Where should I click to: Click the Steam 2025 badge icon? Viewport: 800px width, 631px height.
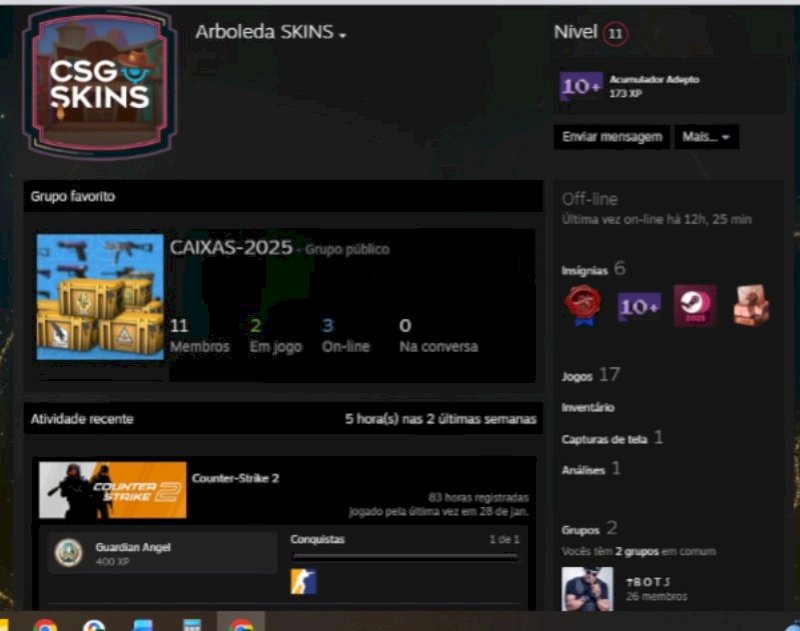coord(695,306)
